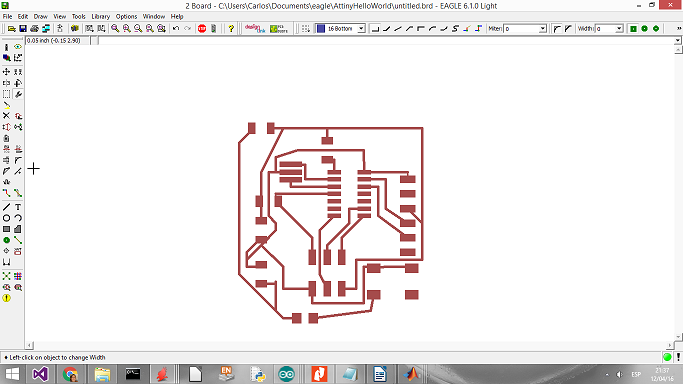The image size is (683, 384).
Task: Click inside the command line input field
Action: pos(385,40)
